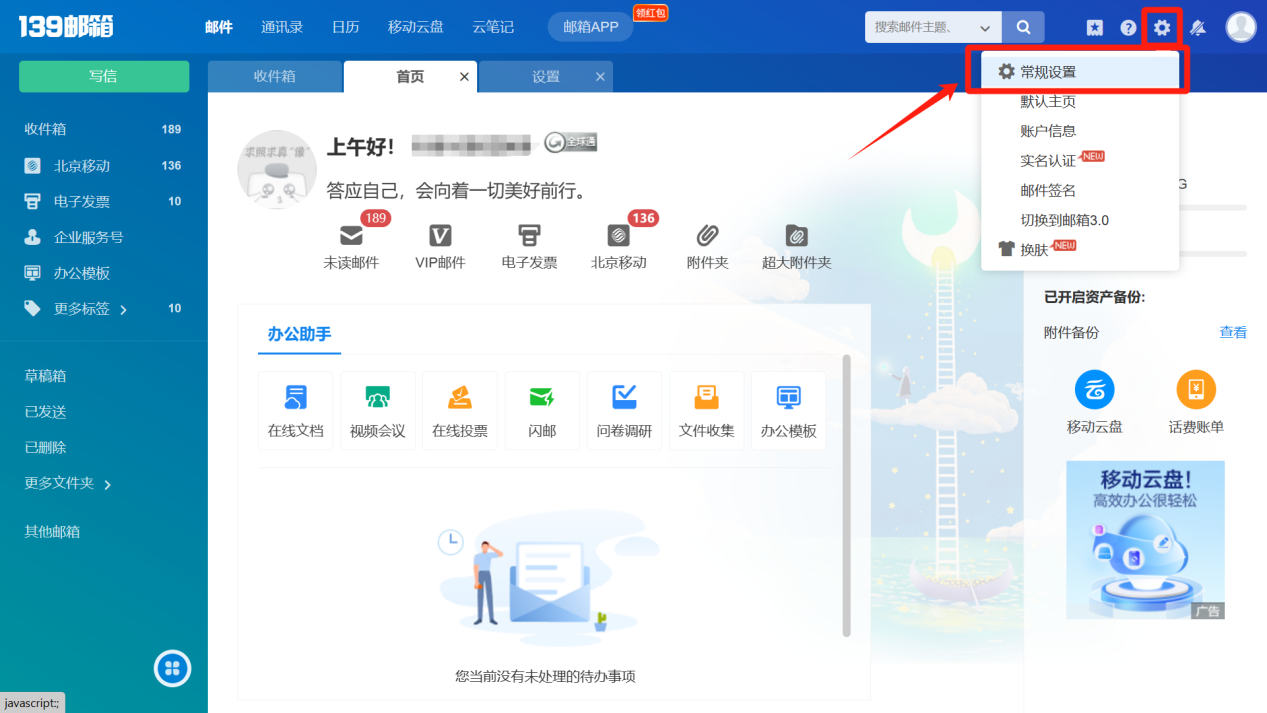
Task: Launch 在线投票 assistant tool
Action: 459,410
